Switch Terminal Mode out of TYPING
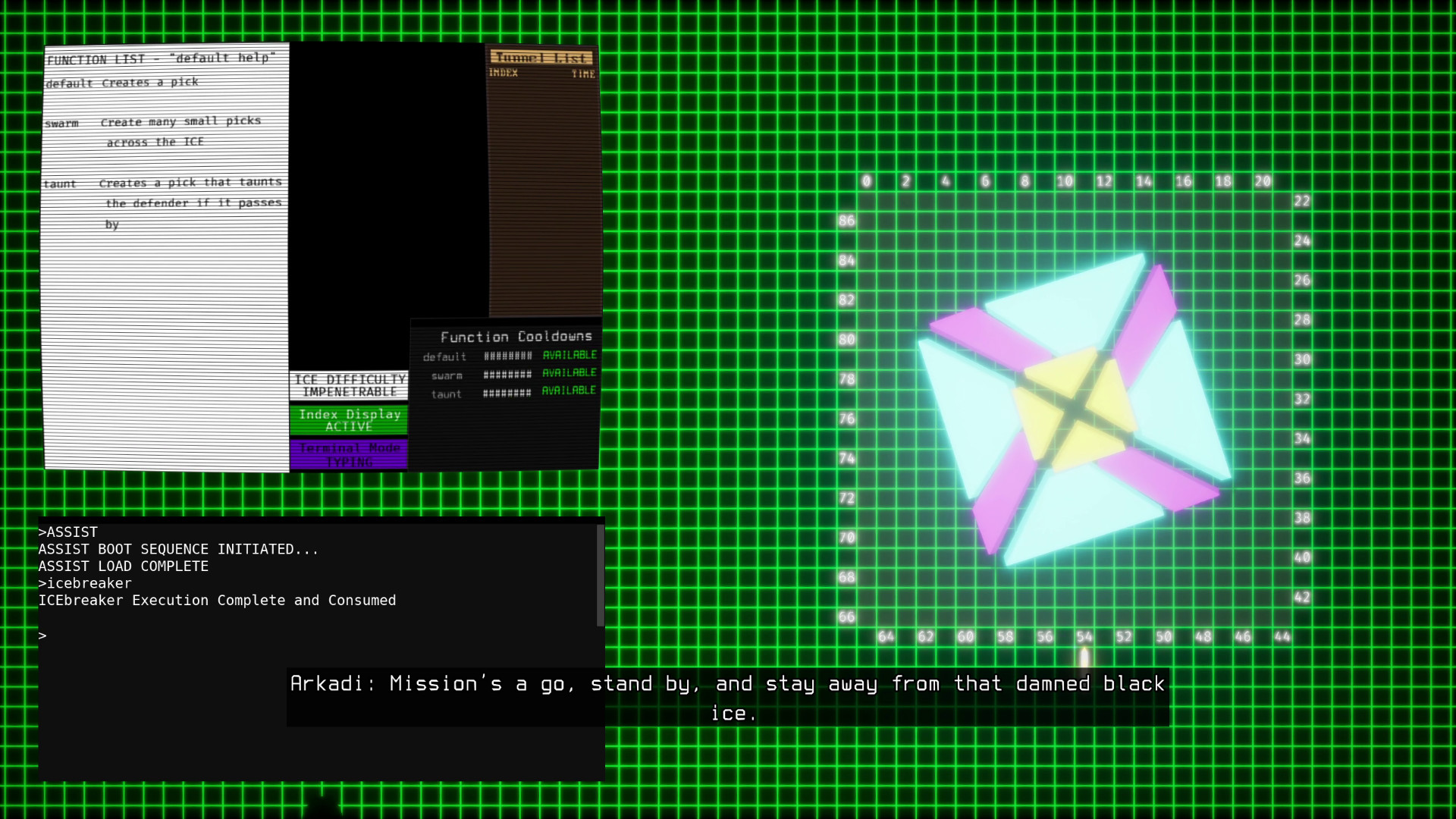Viewport: 1456px width, 819px height. coord(350,453)
